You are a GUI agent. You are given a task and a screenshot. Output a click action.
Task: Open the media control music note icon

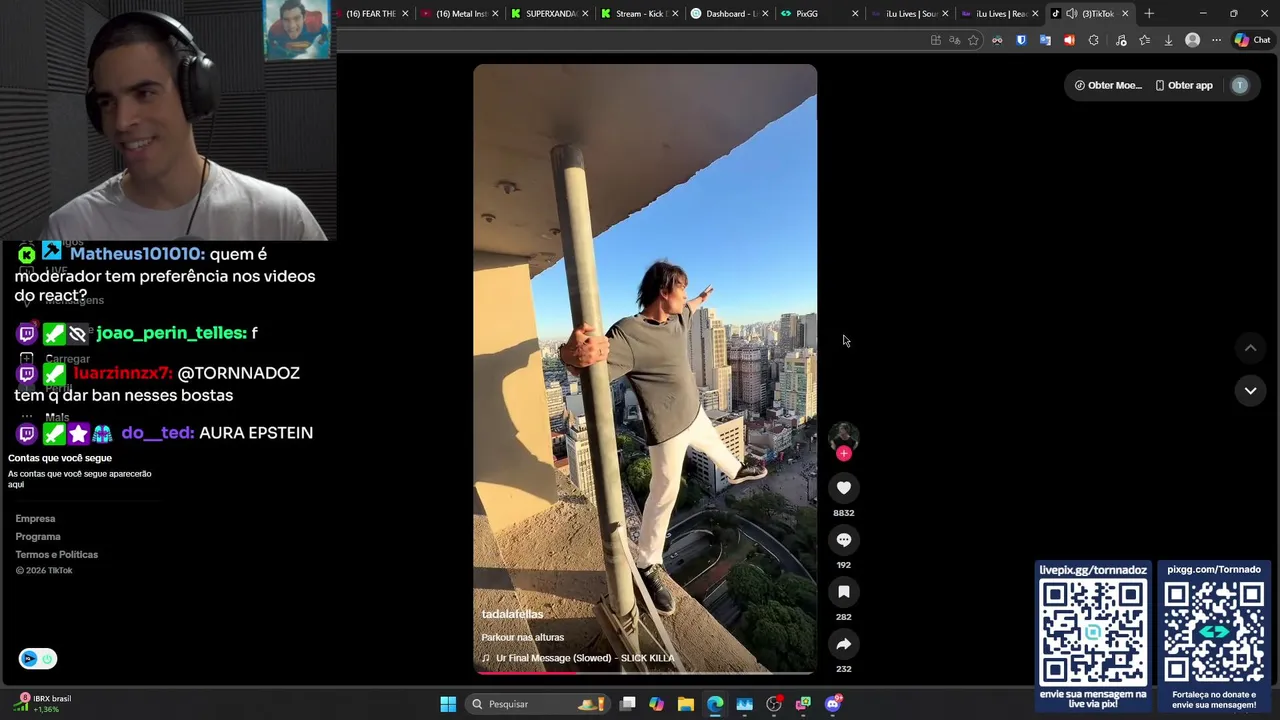pos(1121,40)
